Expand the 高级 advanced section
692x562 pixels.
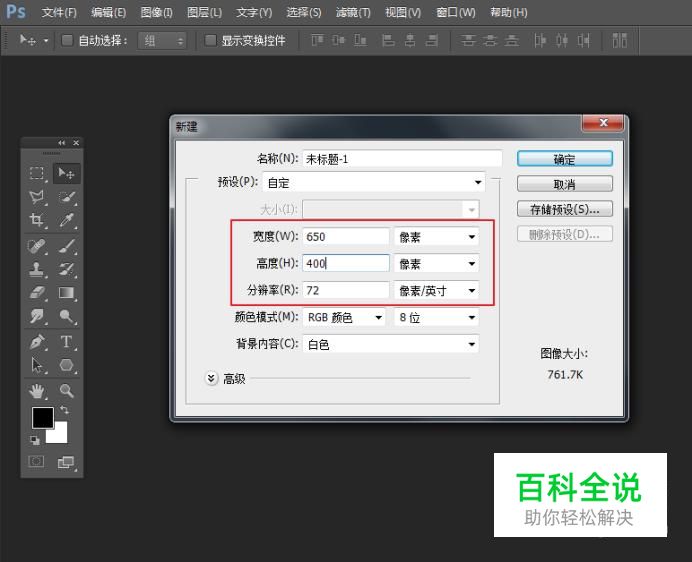[211, 378]
